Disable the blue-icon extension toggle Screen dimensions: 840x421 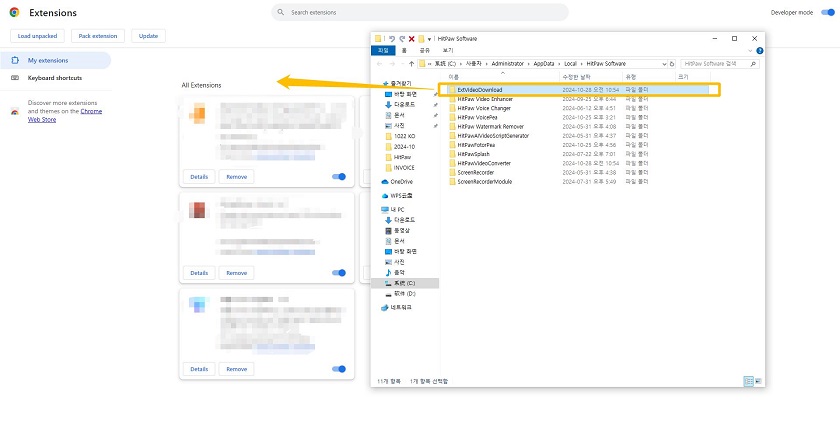(x=339, y=369)
